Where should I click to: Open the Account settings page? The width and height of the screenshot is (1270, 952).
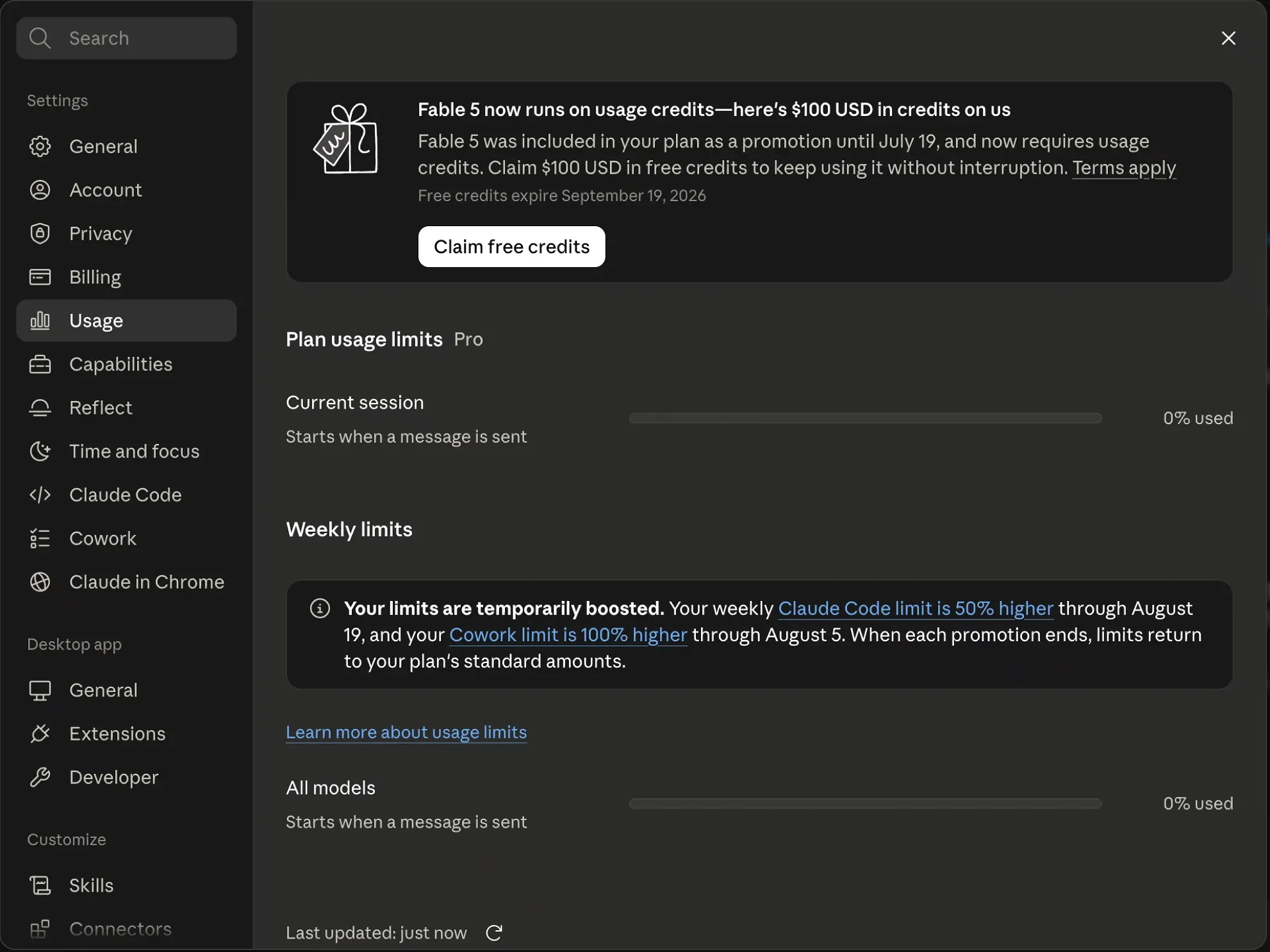pos(126,190)
